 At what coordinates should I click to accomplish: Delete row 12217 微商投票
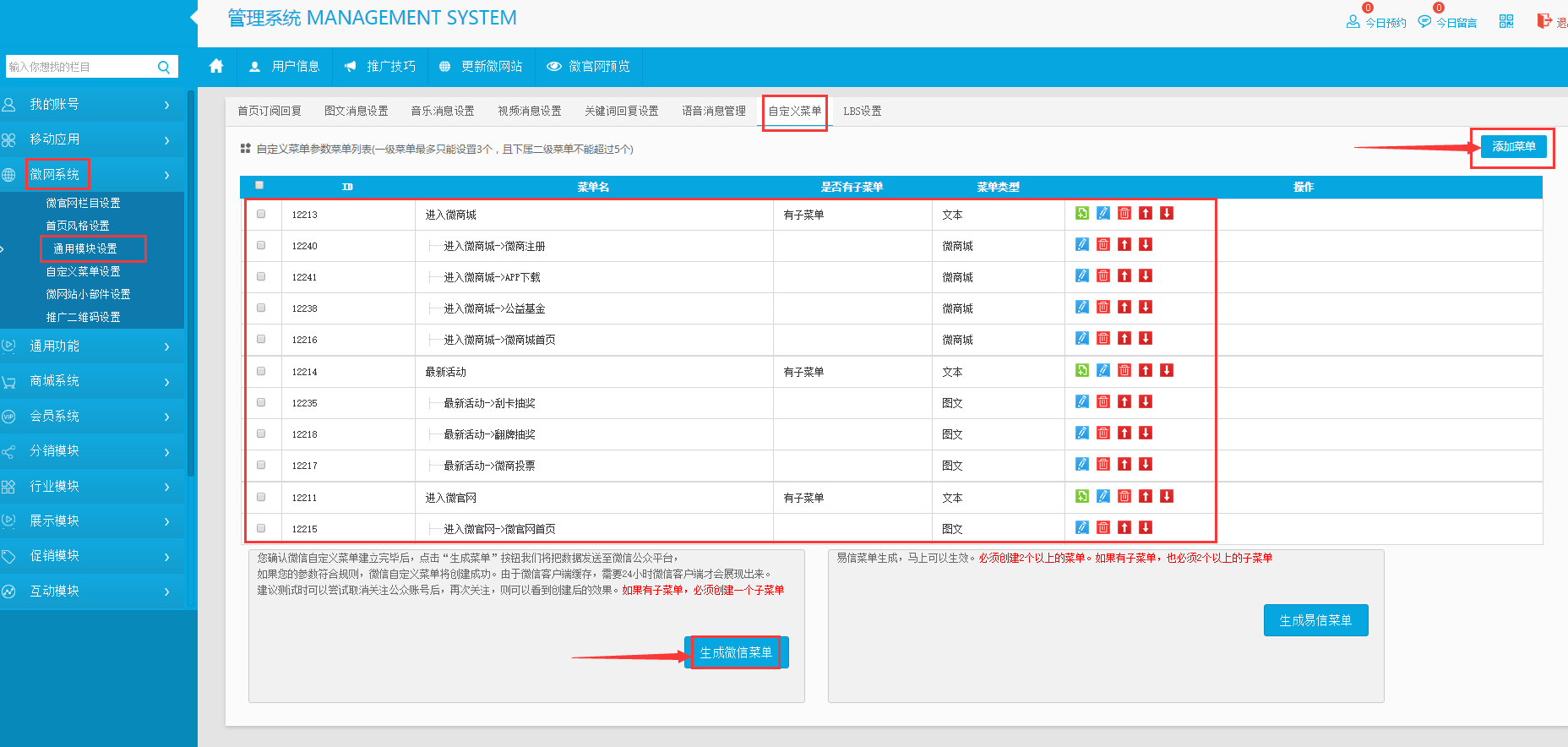[x=1103, y=464]
